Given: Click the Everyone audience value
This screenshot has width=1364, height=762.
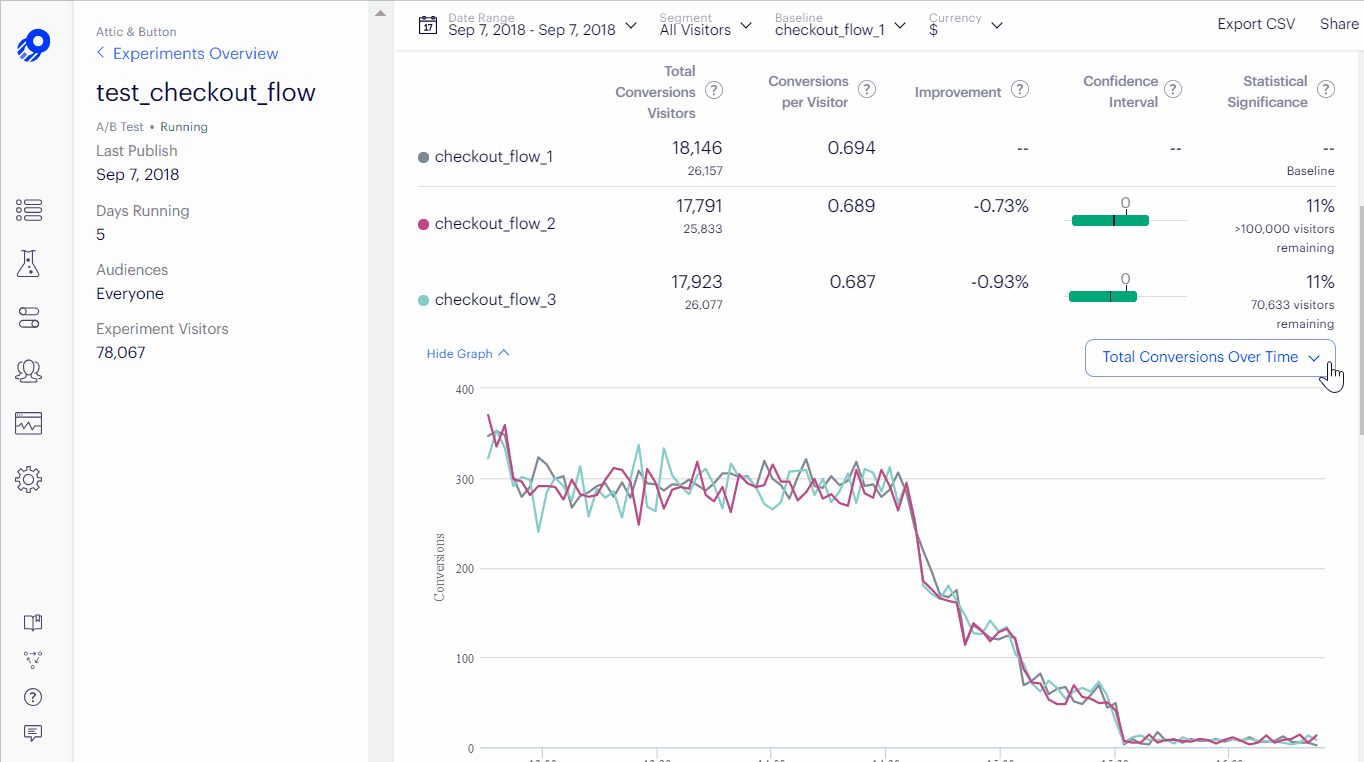Looking at the screenshot, I should pos(130,294).
